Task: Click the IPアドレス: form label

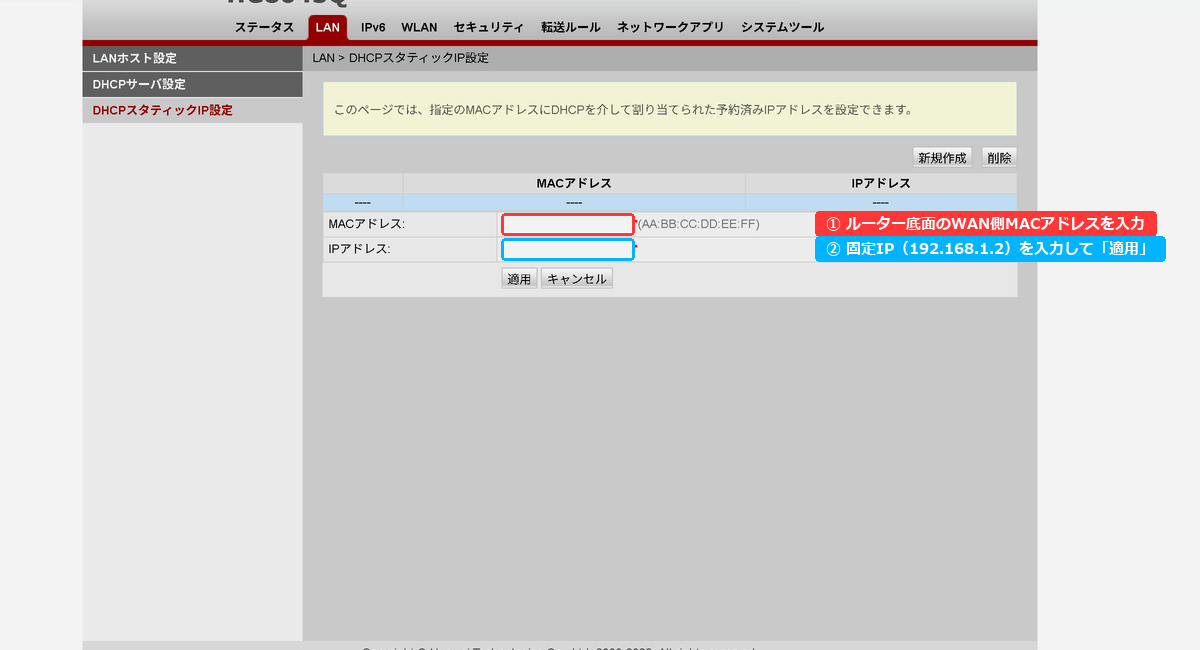Action: [359, 249]
